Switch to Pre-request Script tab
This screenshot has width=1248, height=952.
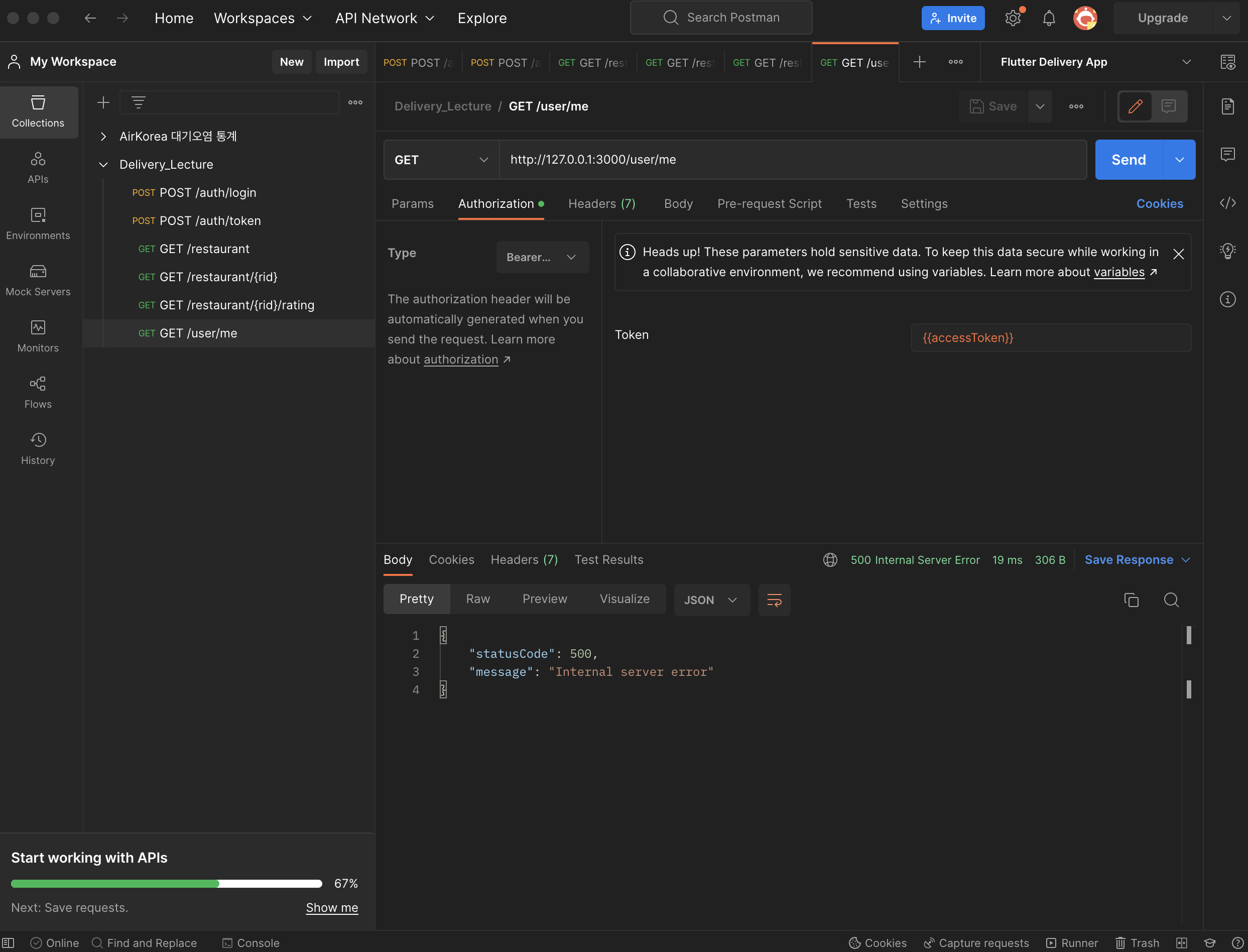tap(769, 203)
